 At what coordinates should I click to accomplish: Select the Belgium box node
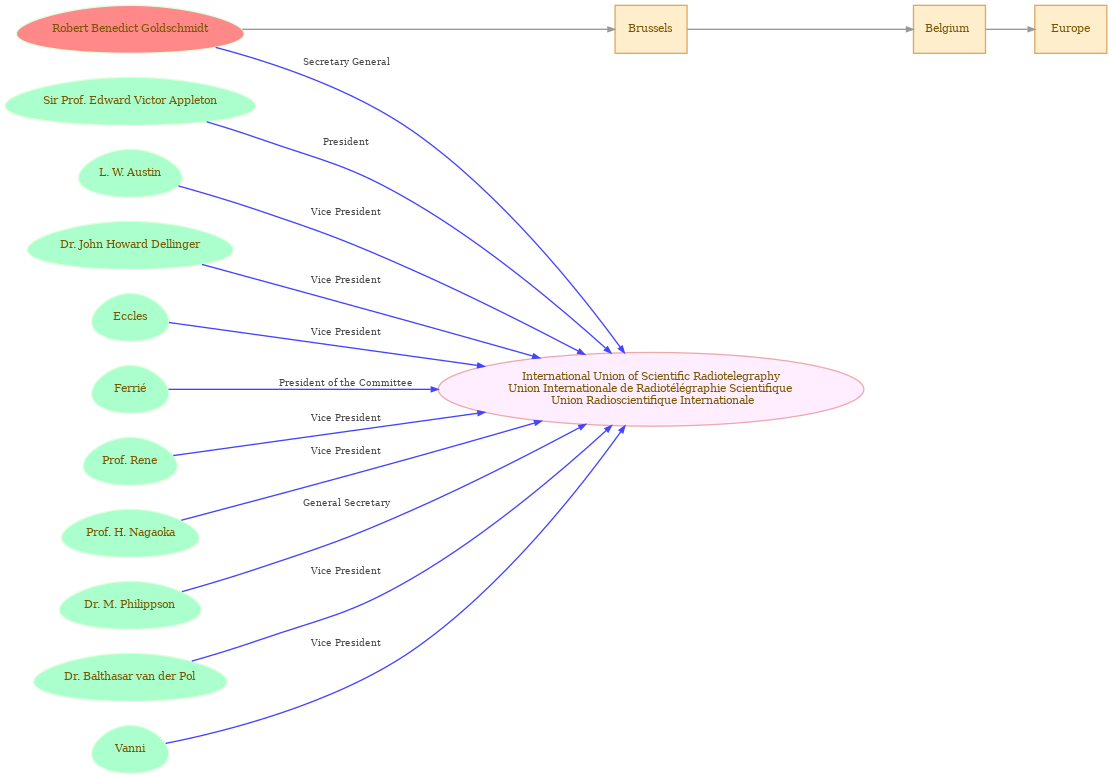tap(949, 29)
